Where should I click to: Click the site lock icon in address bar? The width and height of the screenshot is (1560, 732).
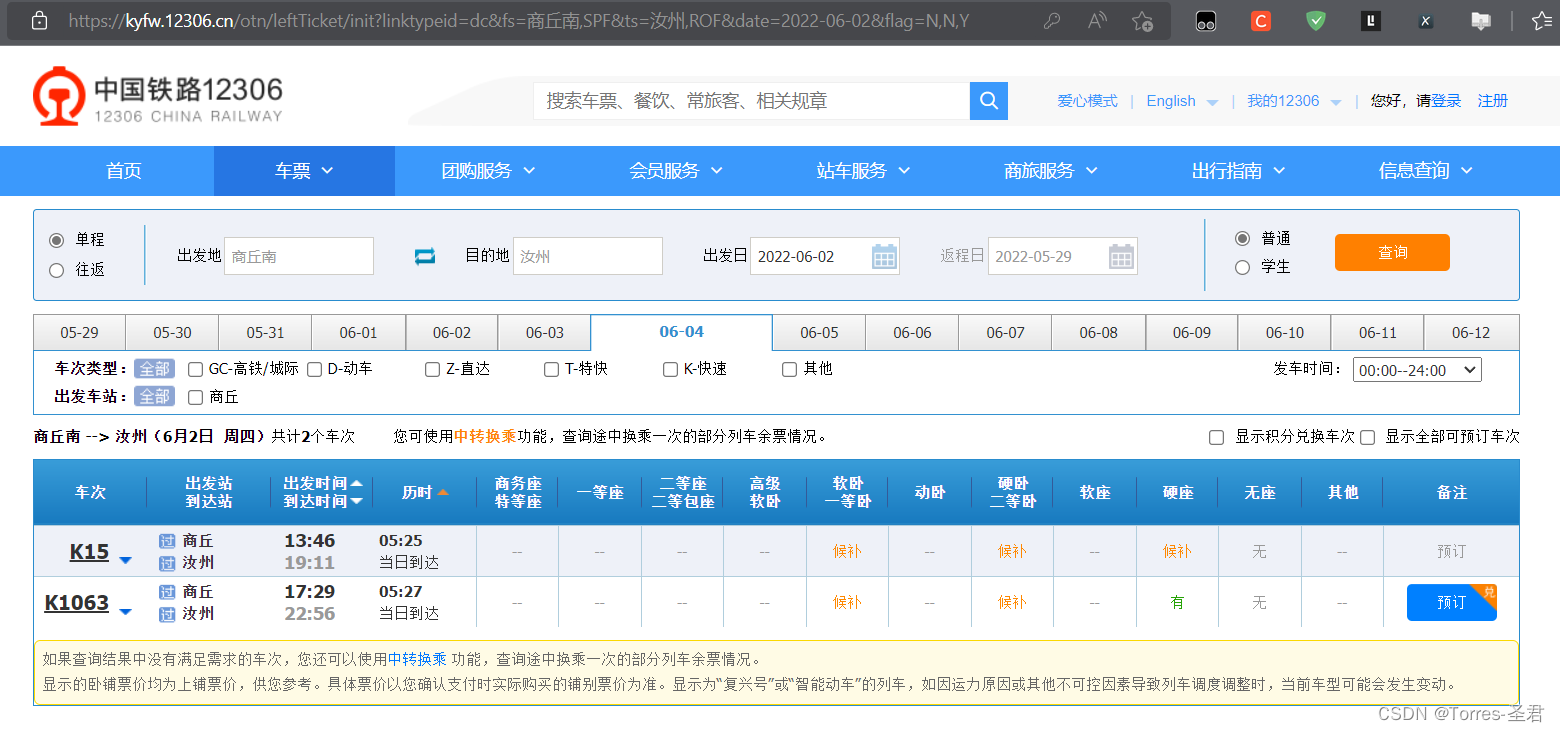tap(39, 21)
